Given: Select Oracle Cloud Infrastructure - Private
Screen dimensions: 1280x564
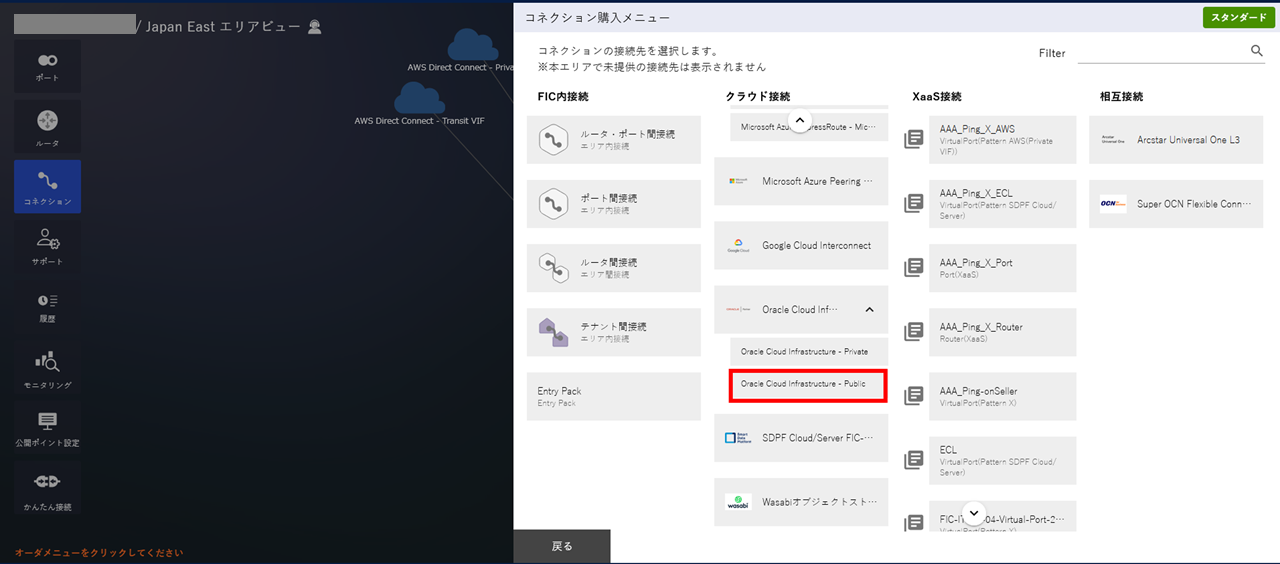Looking at the screenshot, I should [804, 352].
